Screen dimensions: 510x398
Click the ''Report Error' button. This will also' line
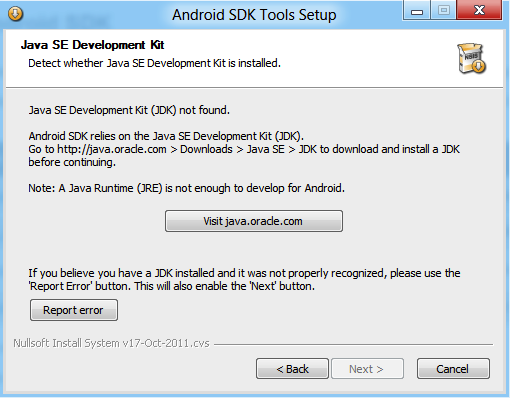click(x=172, y=286)
